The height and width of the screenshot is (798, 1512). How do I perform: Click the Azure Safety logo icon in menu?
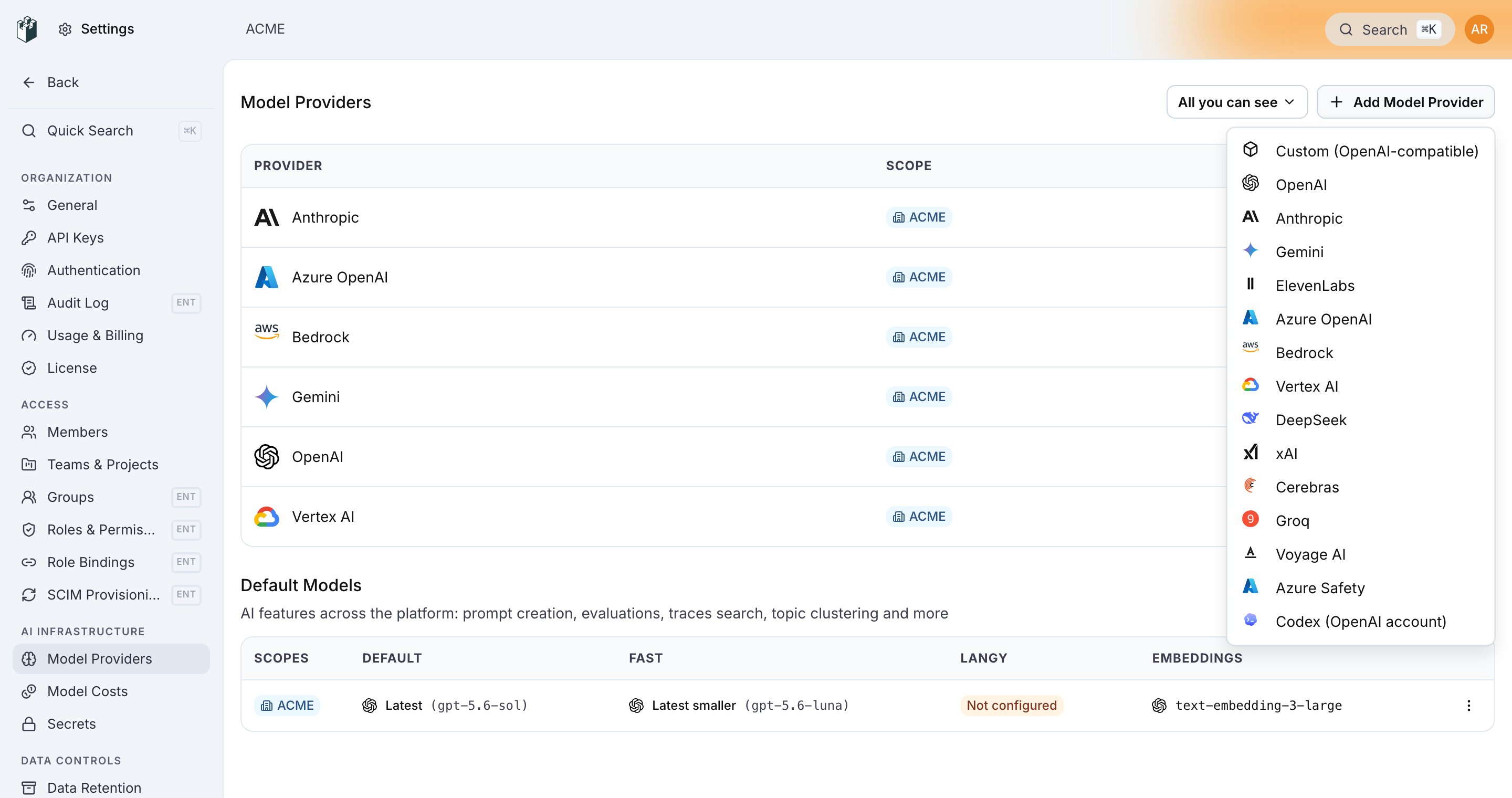(1250, 586)
